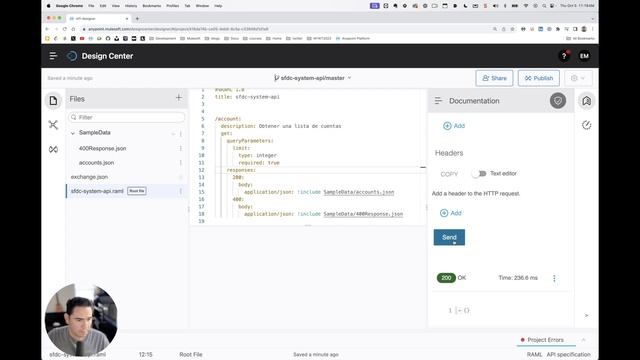
Task: Open the Chrome File menu
Action: point(91,6)
